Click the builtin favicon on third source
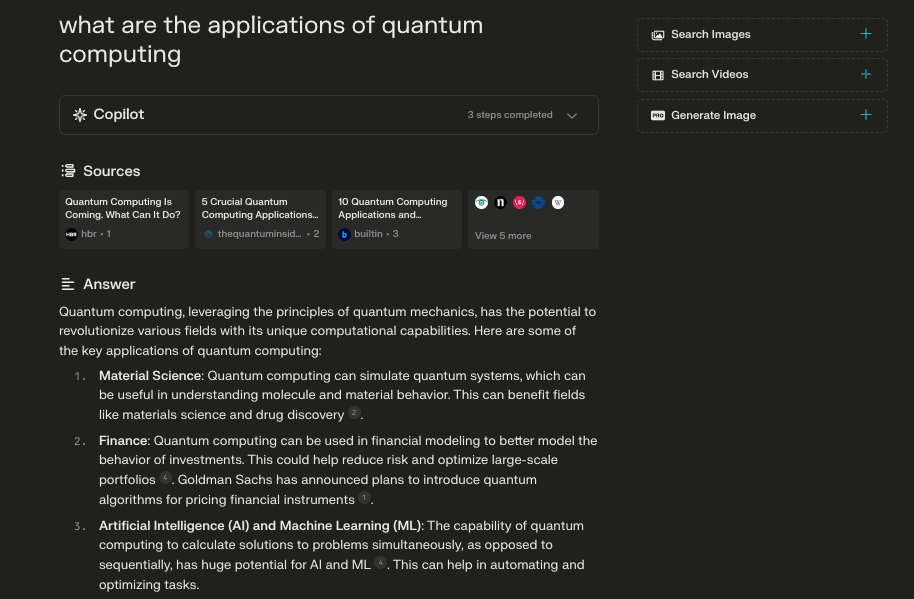This screenshot has height=599, width=914. click(x=344, y=234)
